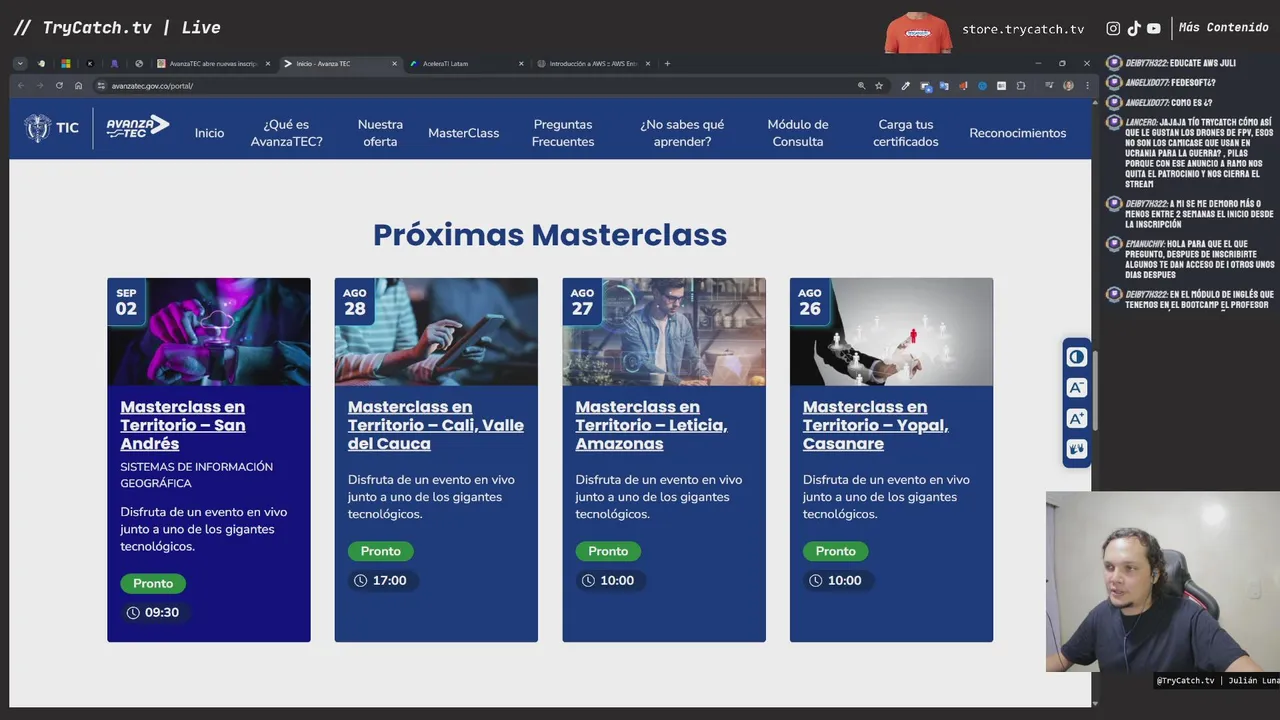The height and width of the screenshot is (720, 1280).
Task: Click the Cali masterclass thumbnail image
Action: click(x=436, y=332)
